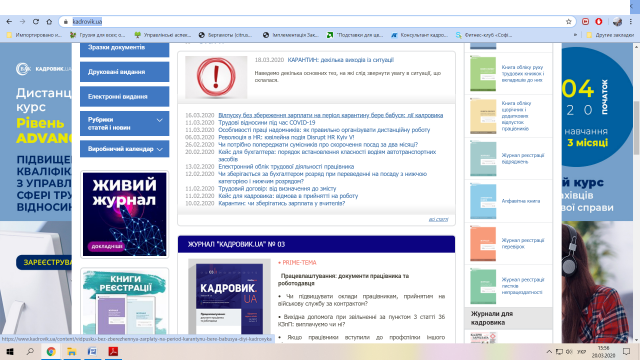The width and height of the screenshot is (640, 360).
Task: Open the Електронні видання menu item
Action: click(x=124, y=97)
